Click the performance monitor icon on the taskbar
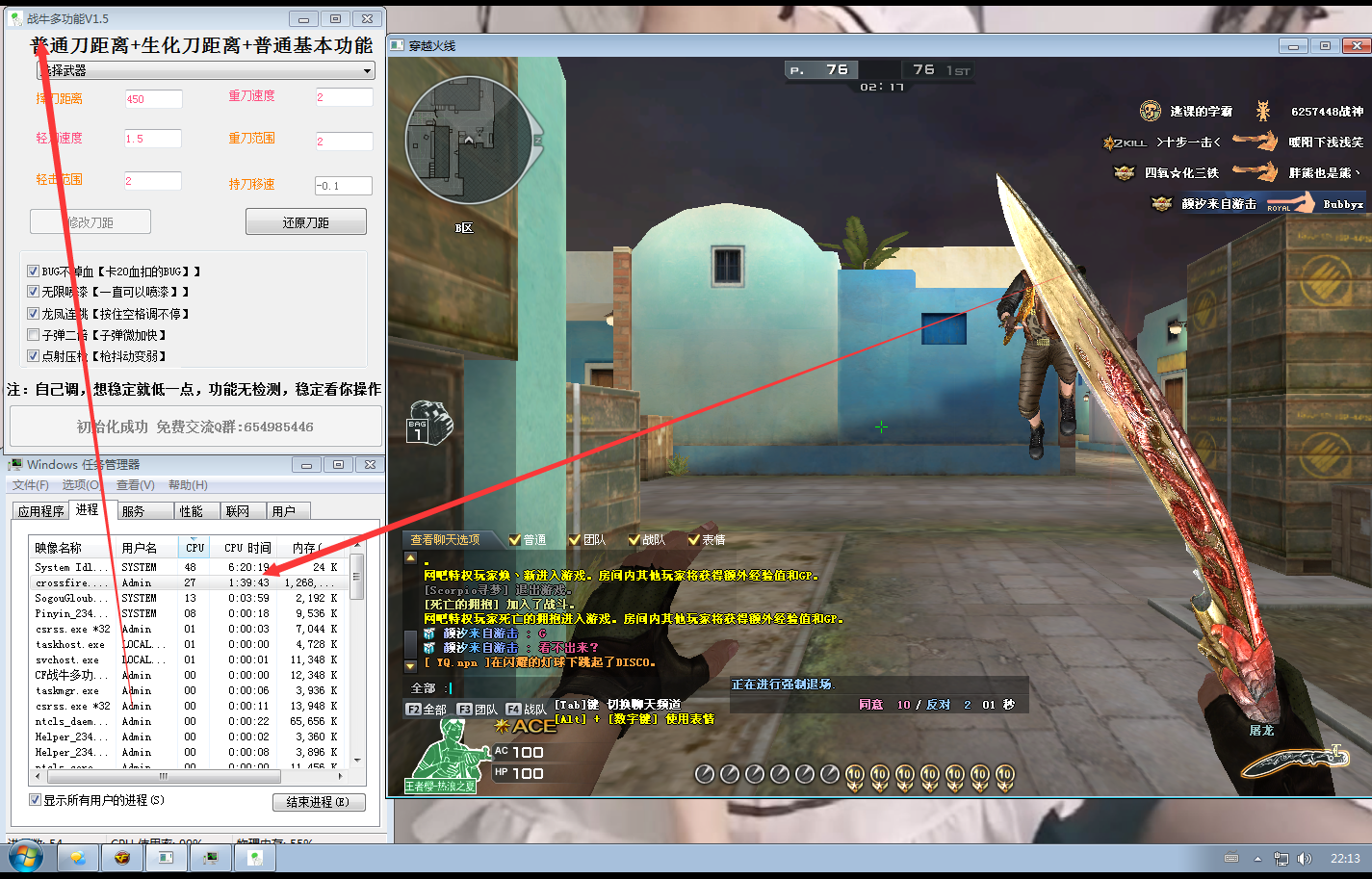1372x879 pixels. click(x=210, y=858)
